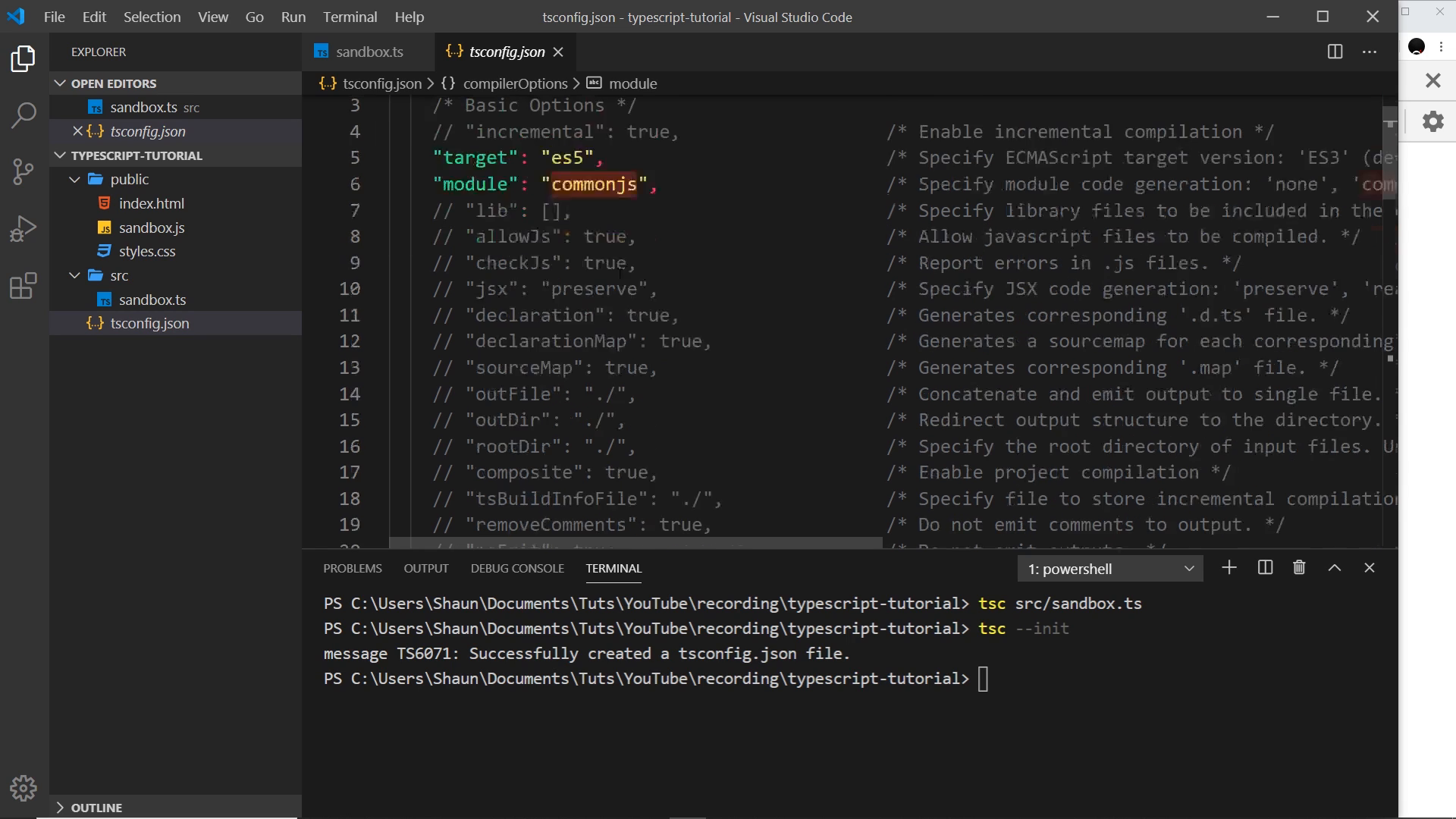Image resolution: width=1456 pixels, height=819 pixels.
Task: Open the Extensions view
Action: coord(24,286)
